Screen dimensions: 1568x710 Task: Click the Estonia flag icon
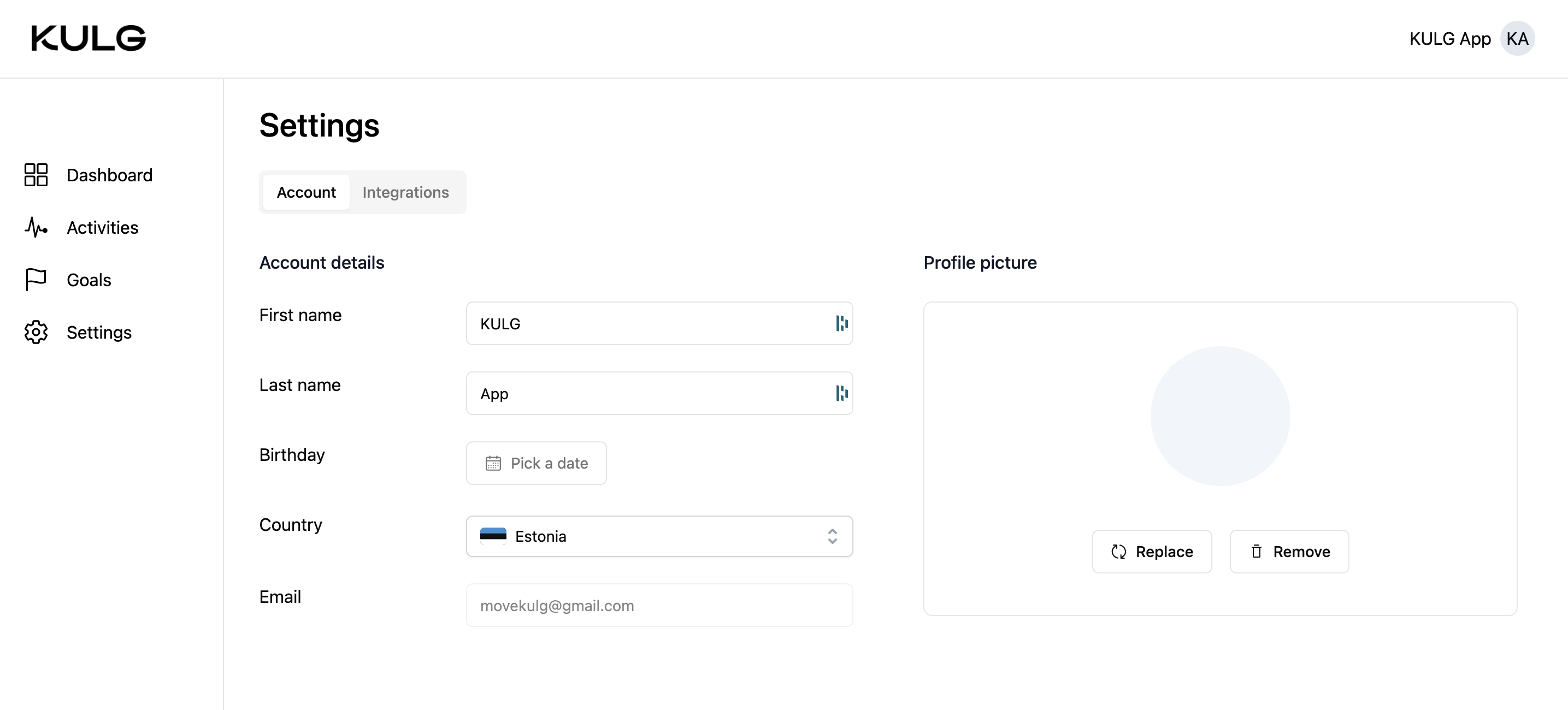(x=493, y=535)
